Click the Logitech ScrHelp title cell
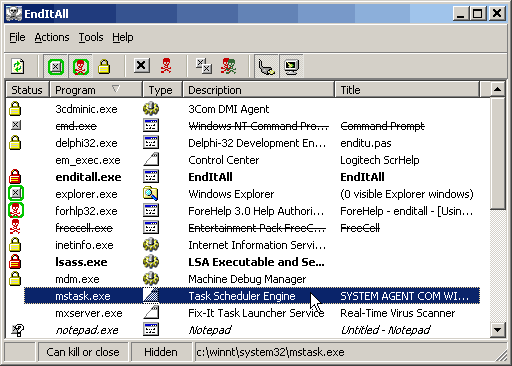Viewport: 512px width, 366px height. (380, 160)
